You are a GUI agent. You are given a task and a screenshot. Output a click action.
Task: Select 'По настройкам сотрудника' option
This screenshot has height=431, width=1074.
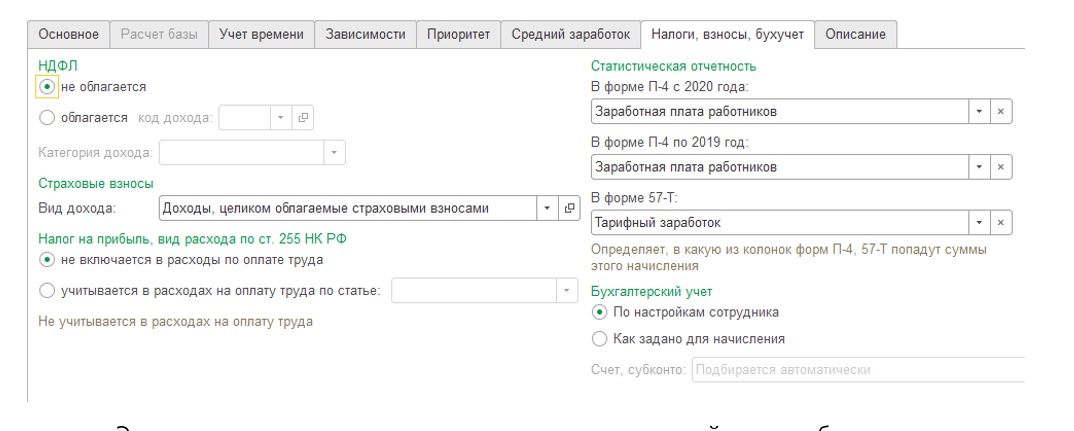(x=600, y=312)
